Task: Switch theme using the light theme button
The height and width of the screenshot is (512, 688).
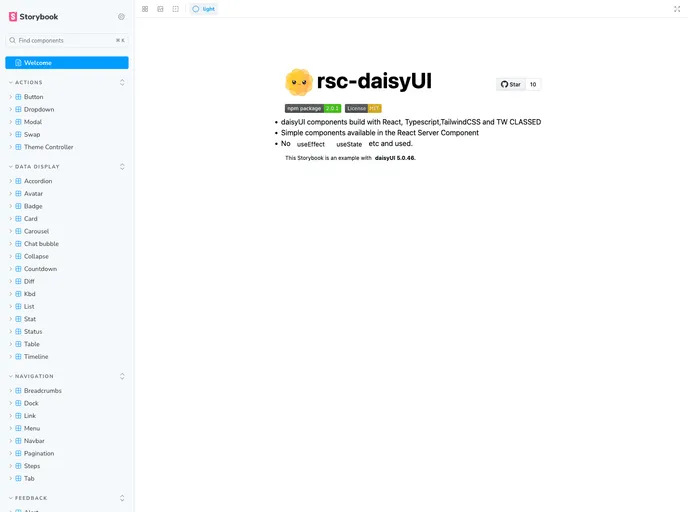Action: (204, 9)
